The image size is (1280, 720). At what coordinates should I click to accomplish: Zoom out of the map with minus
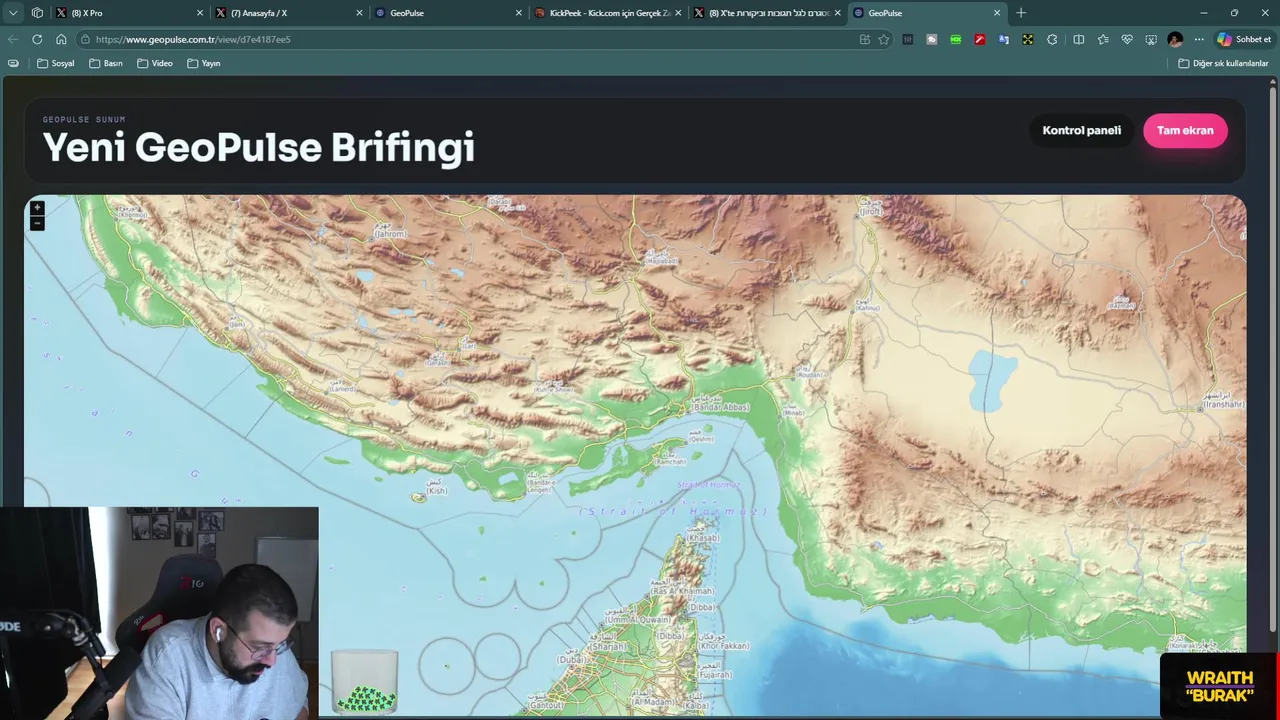[37, 223]
